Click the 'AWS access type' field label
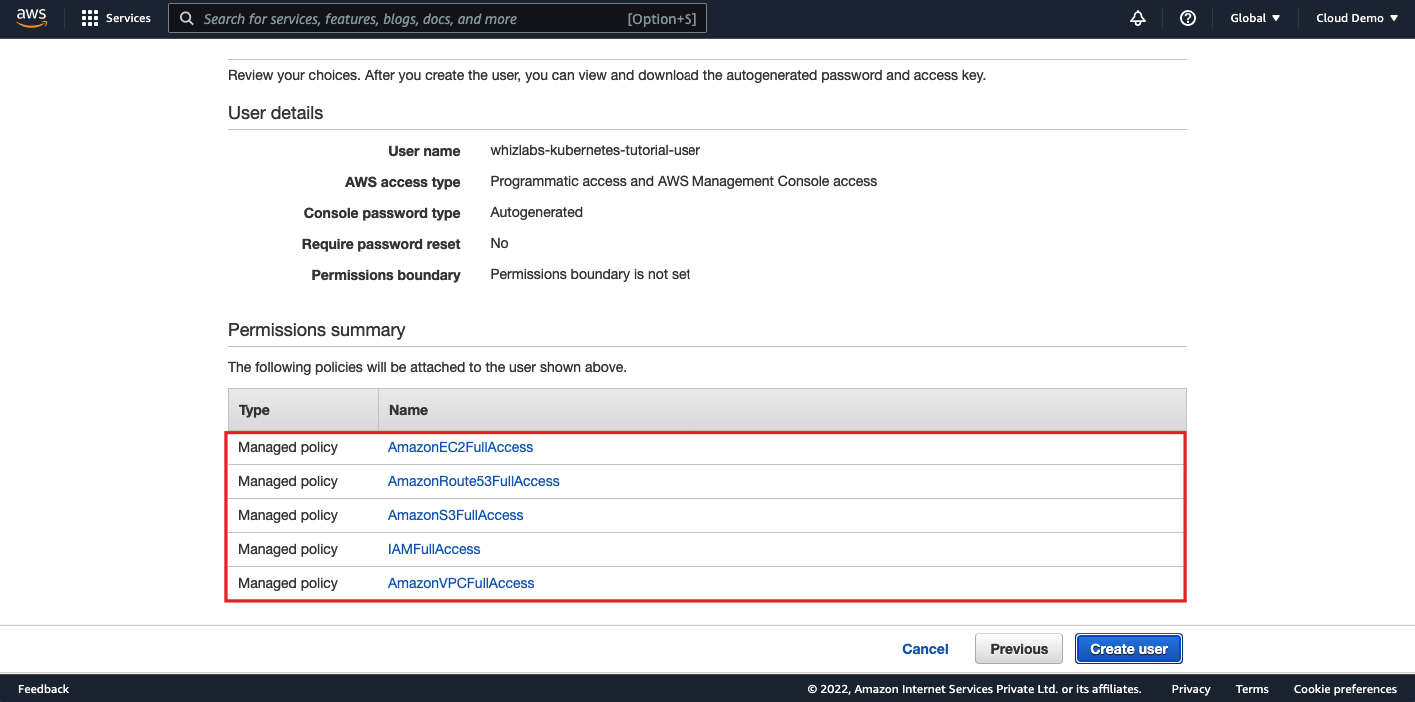1415x702 pixels. (403, 182)
